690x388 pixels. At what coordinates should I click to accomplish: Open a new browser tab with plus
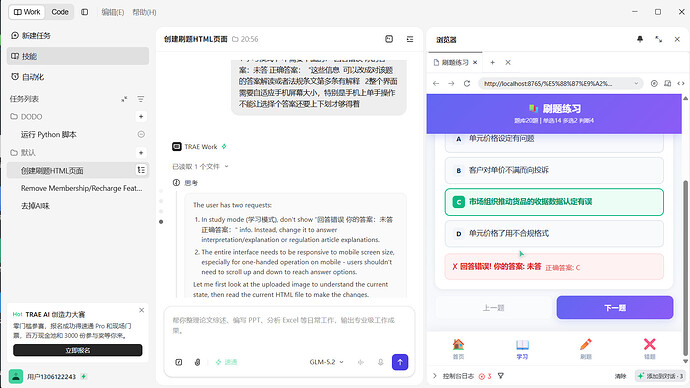[492, 62]
